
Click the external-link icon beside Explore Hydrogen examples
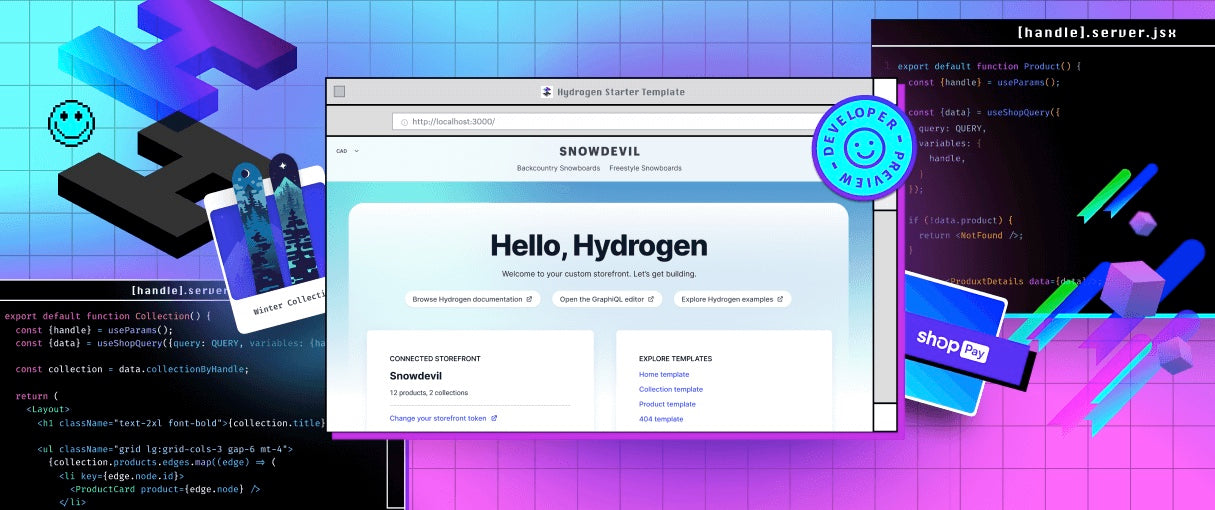tap(780, 299)
